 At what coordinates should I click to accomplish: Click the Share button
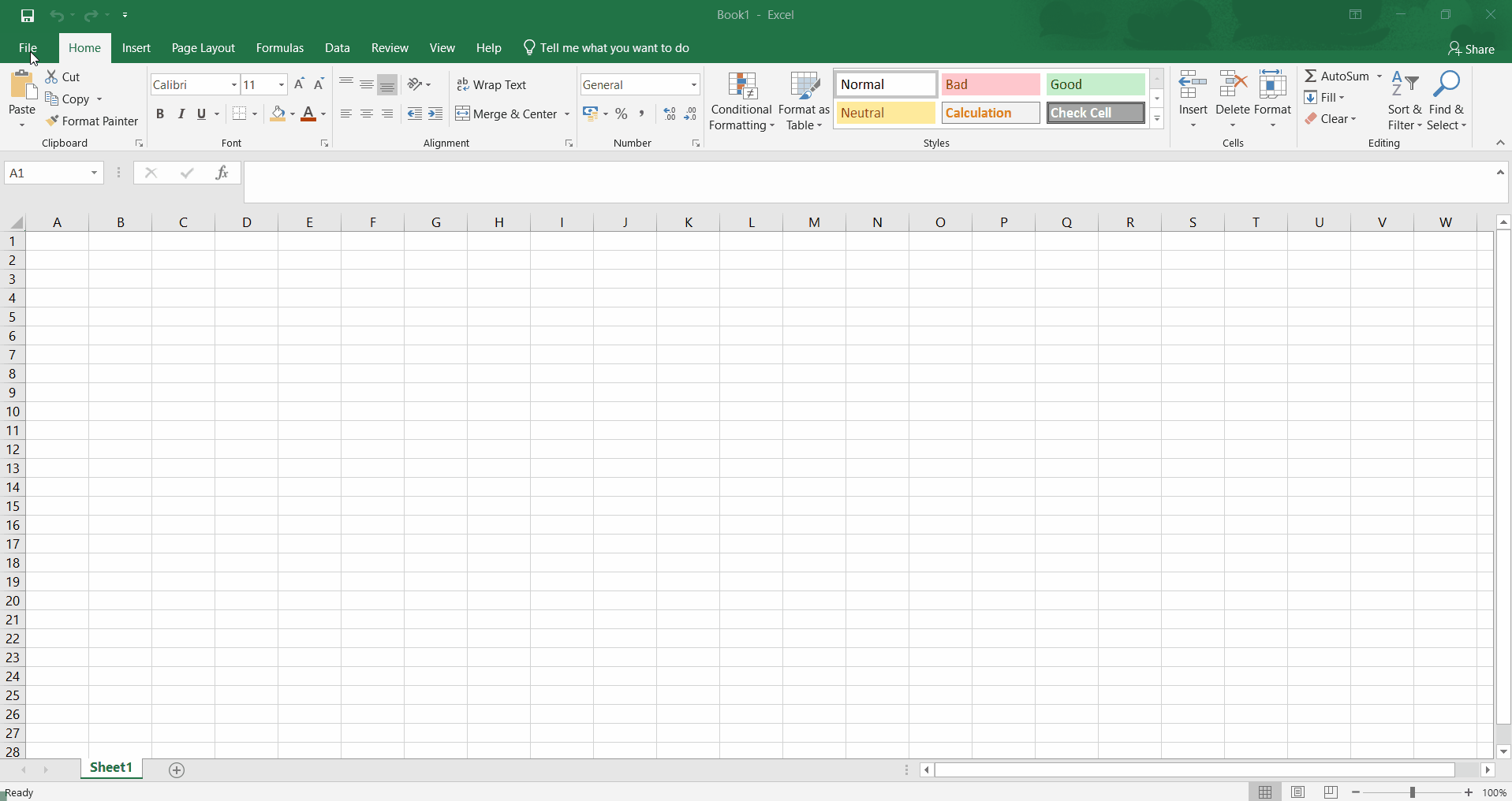coord(1471,49)
